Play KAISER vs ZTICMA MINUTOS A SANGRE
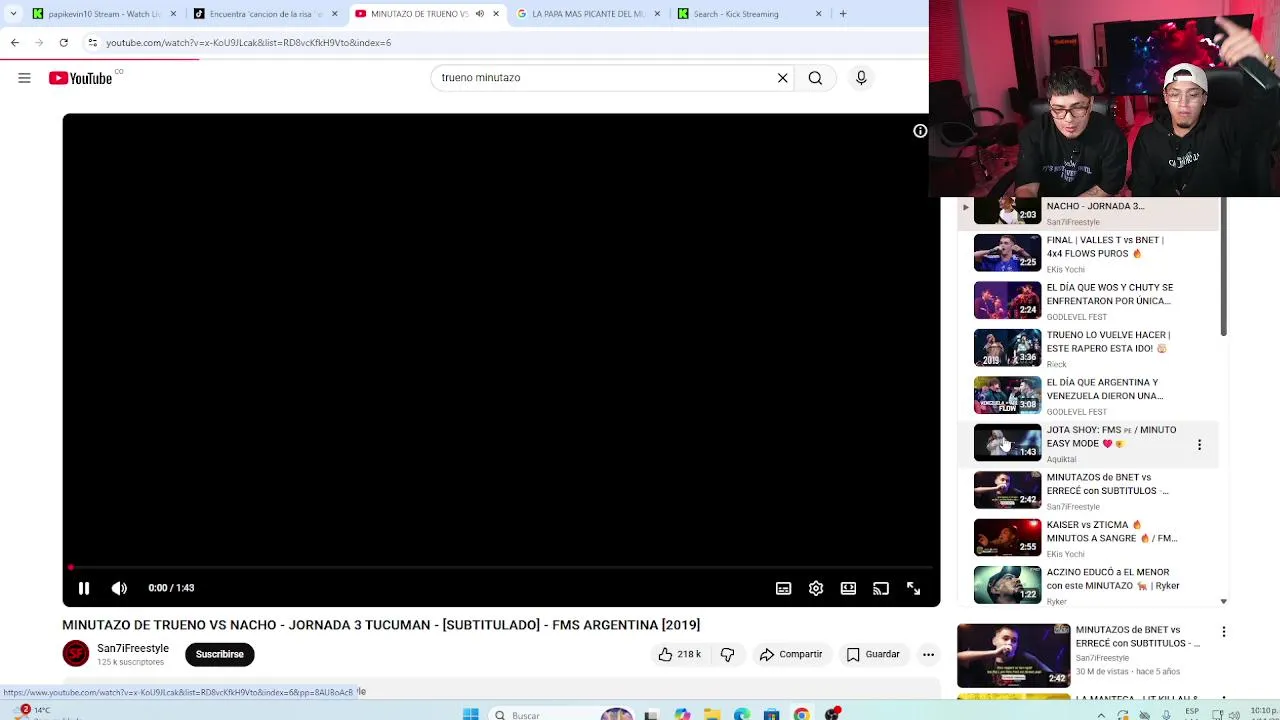 [1087, 538]
